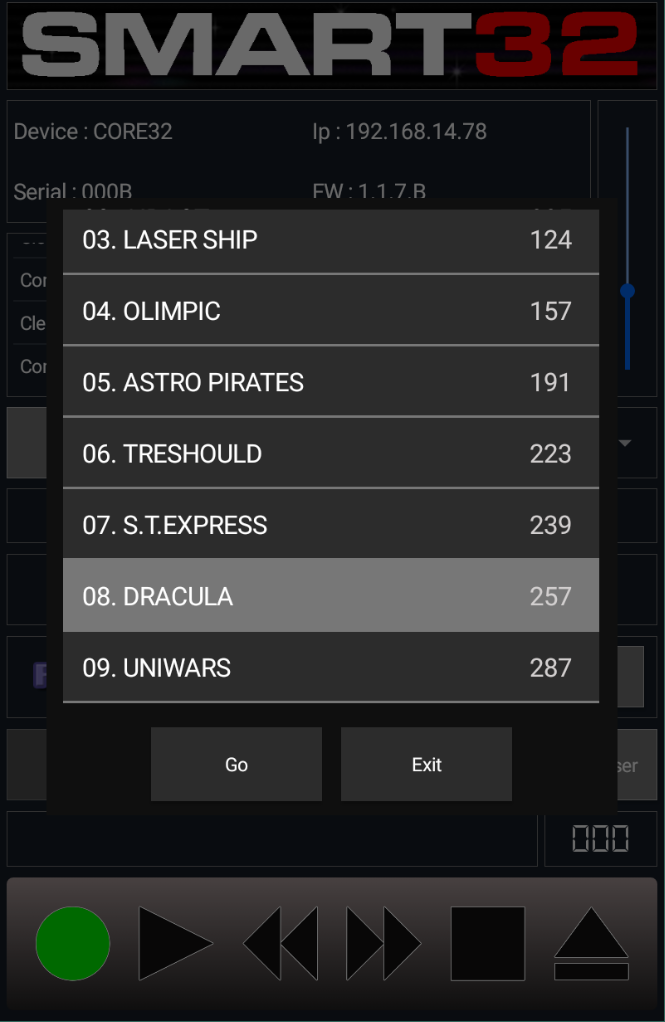The width and height of the screenshot is (665, 1022).
Task: Click the SMART32 logo banner
Action: [x=331, y=46]
